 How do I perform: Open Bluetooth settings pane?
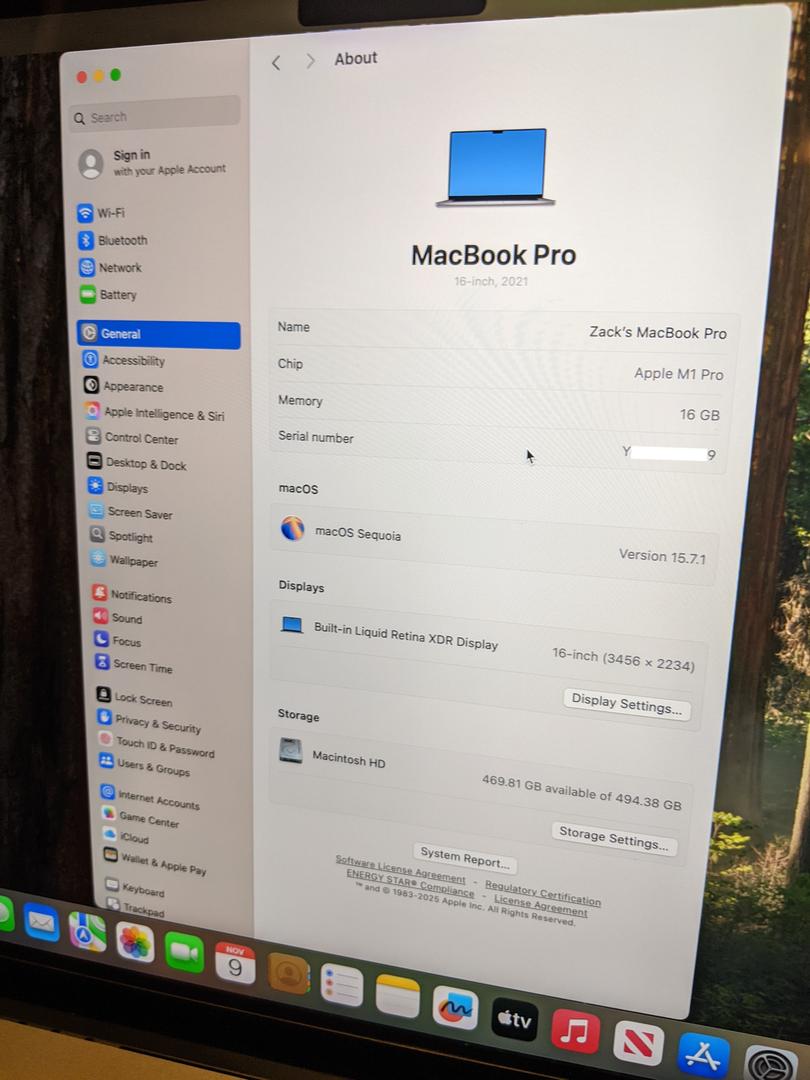(113, 240)
